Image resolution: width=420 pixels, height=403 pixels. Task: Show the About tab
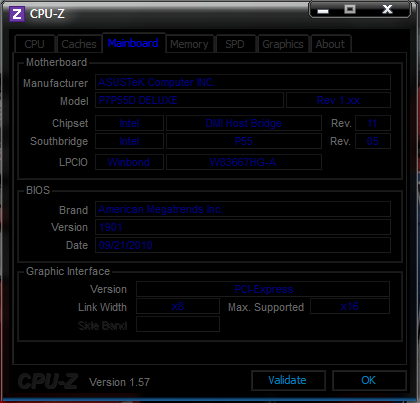pyautogui.click(x=330, y=44)
